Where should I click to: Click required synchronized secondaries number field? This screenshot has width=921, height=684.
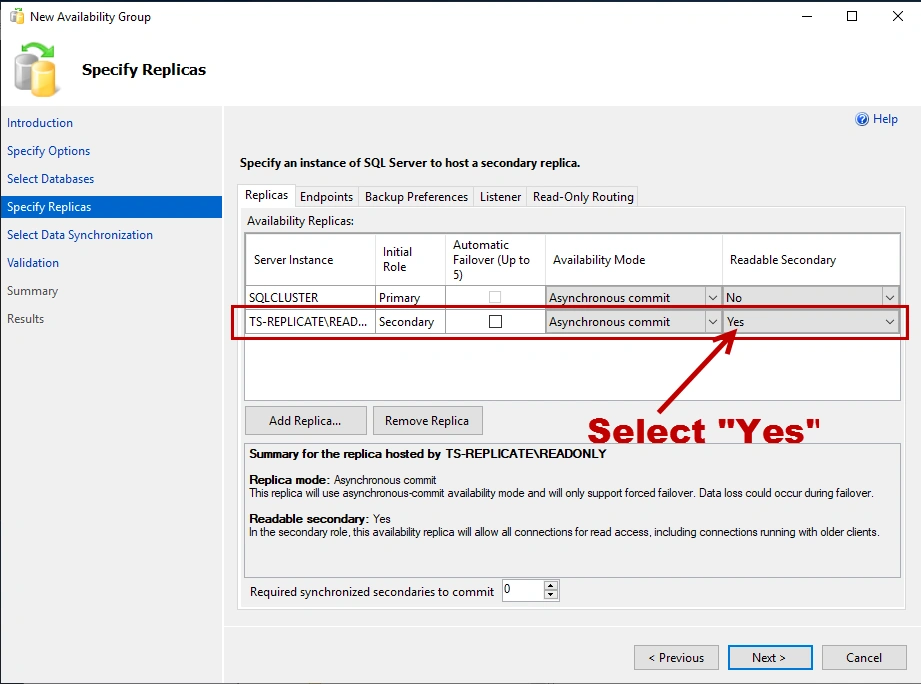click(x=521, y=591)
